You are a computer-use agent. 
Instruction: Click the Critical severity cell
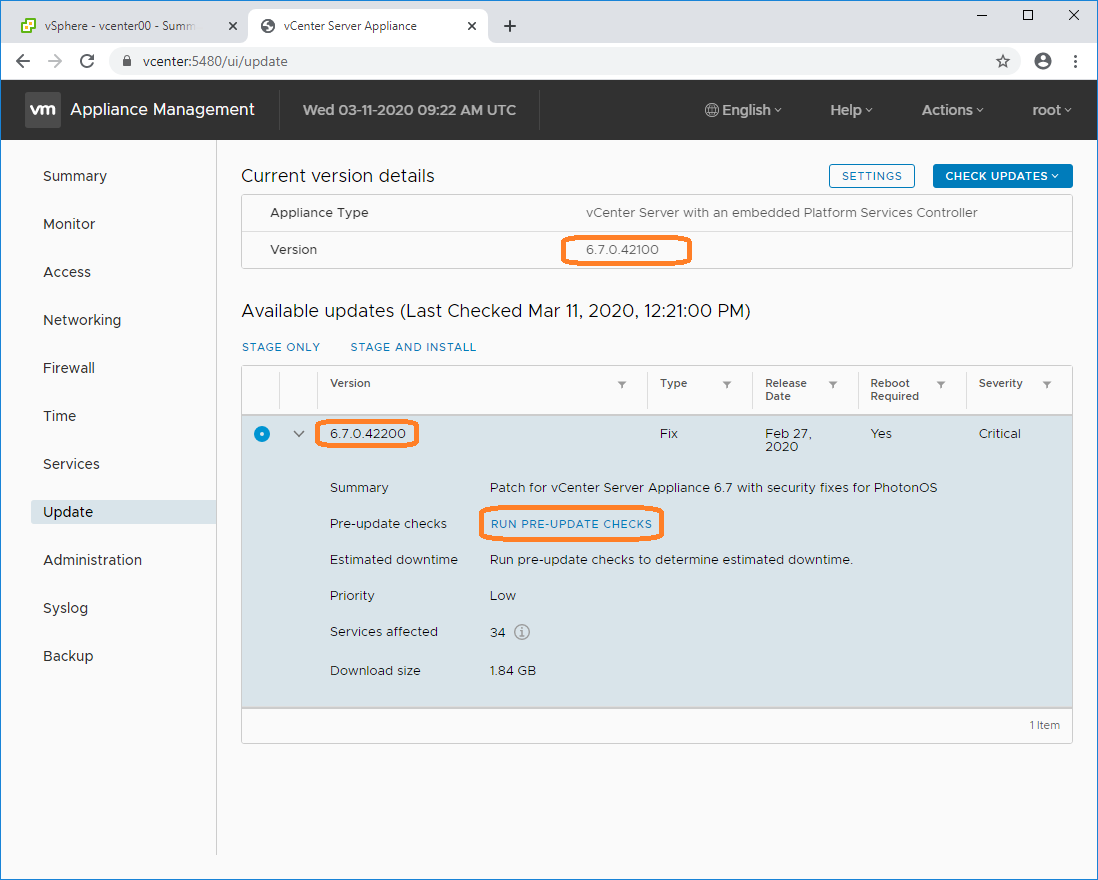(x=999, y=434)
